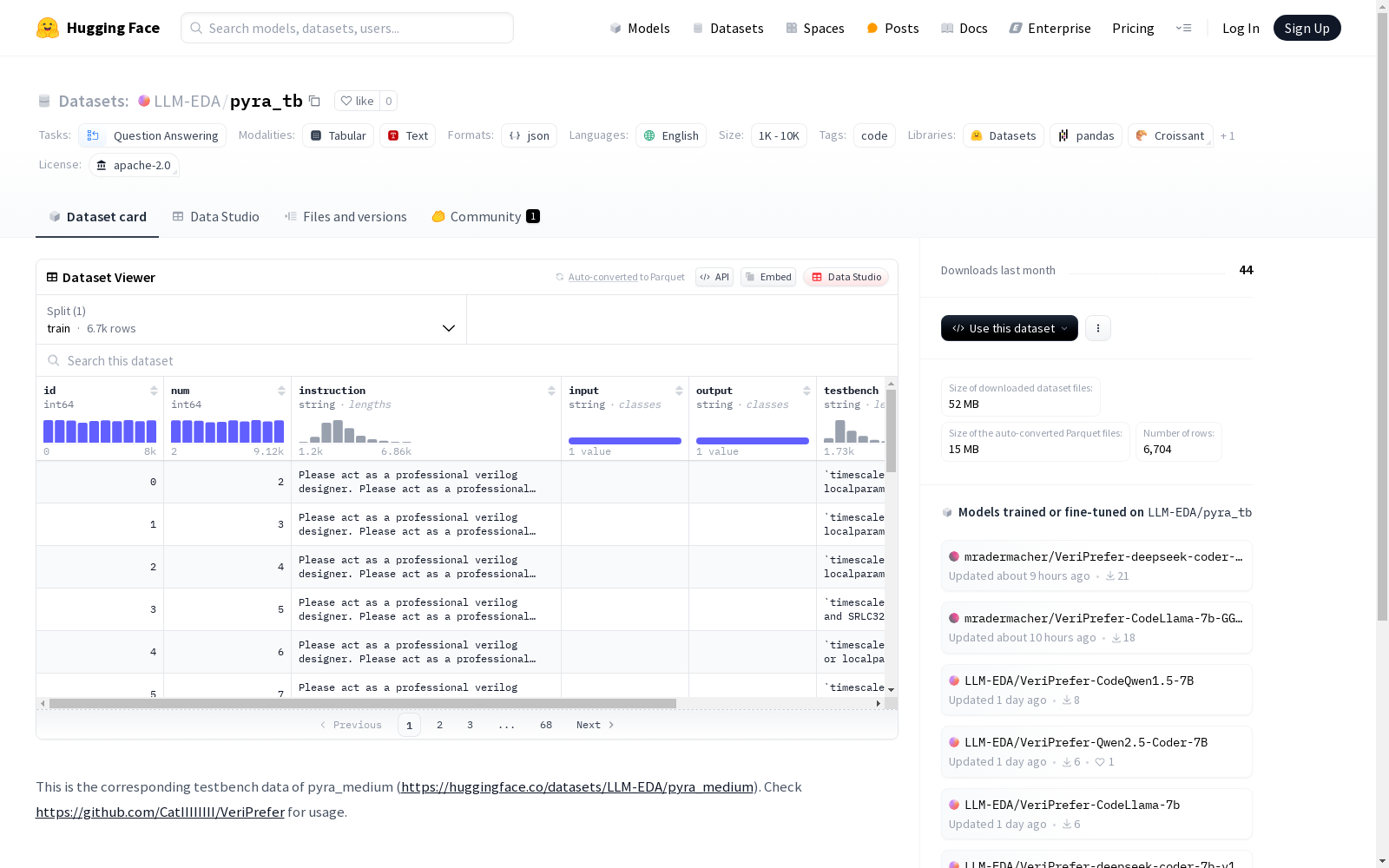This screenshot has width=1389, height=868.
Task: Click the Embed button
Action: [768, 277]
